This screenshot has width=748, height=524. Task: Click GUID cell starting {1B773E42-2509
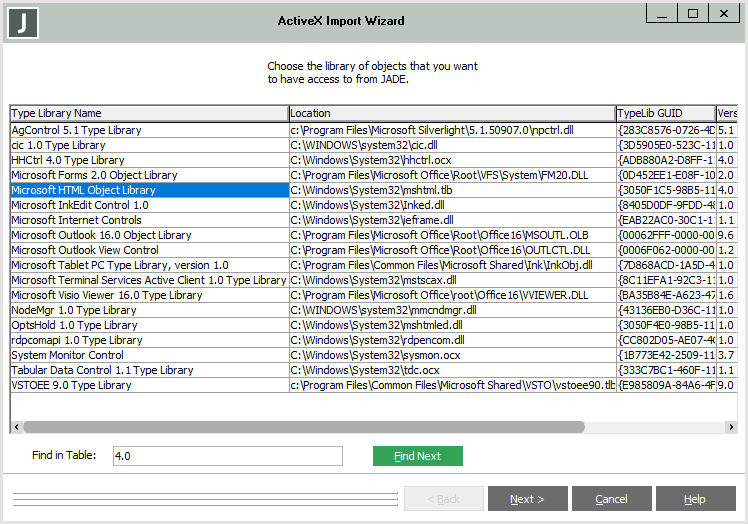[666, 355]
